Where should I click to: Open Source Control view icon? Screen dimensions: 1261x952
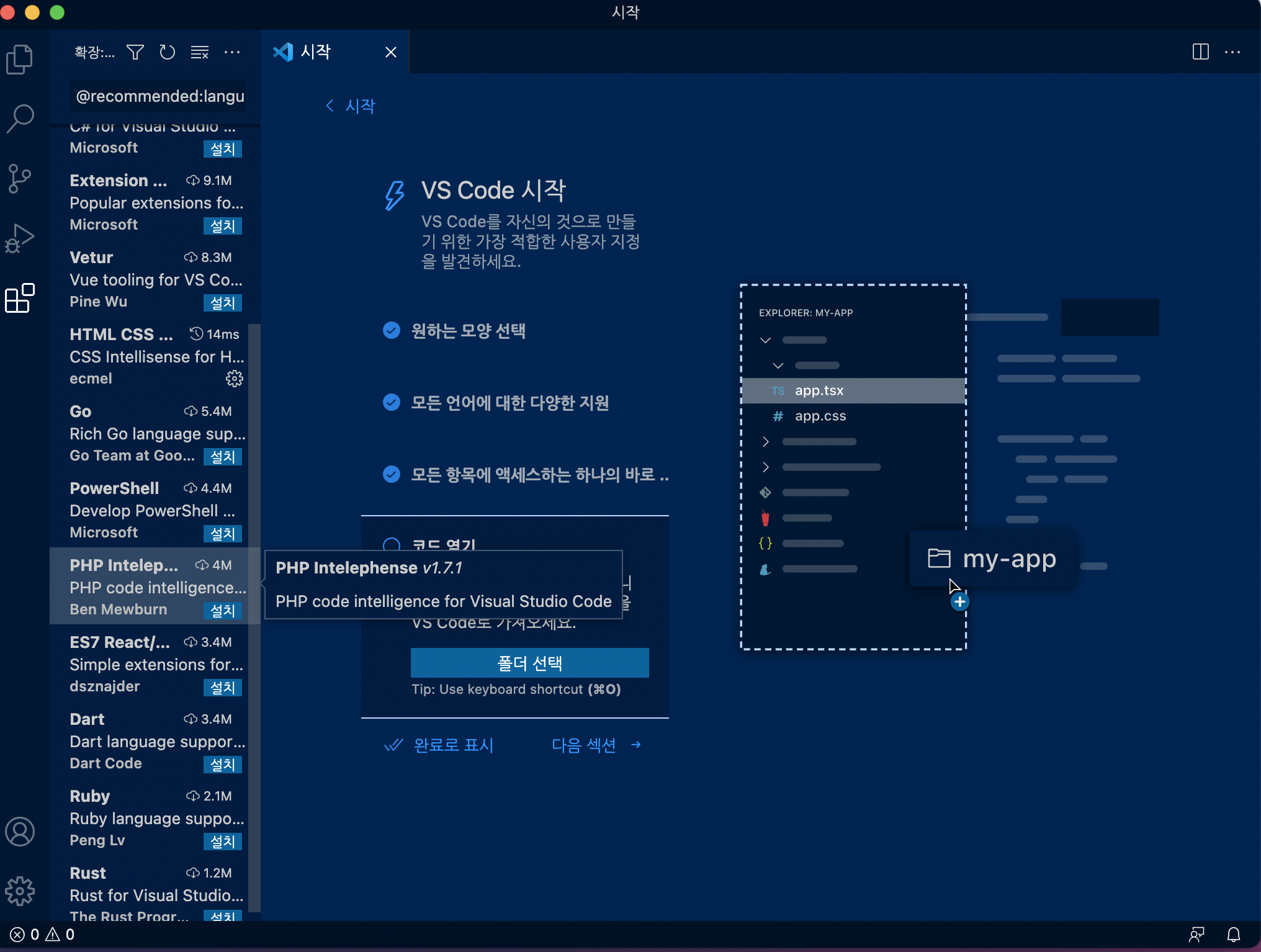tap(20, 179)
